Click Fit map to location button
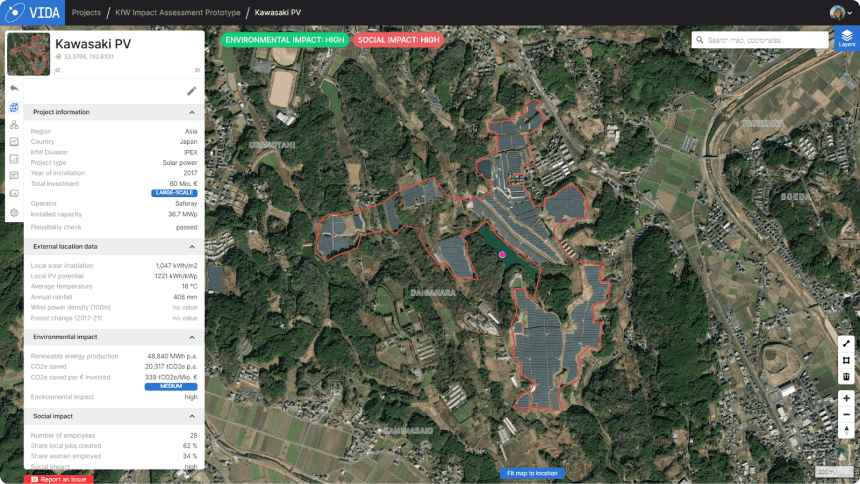 point(531,473)
